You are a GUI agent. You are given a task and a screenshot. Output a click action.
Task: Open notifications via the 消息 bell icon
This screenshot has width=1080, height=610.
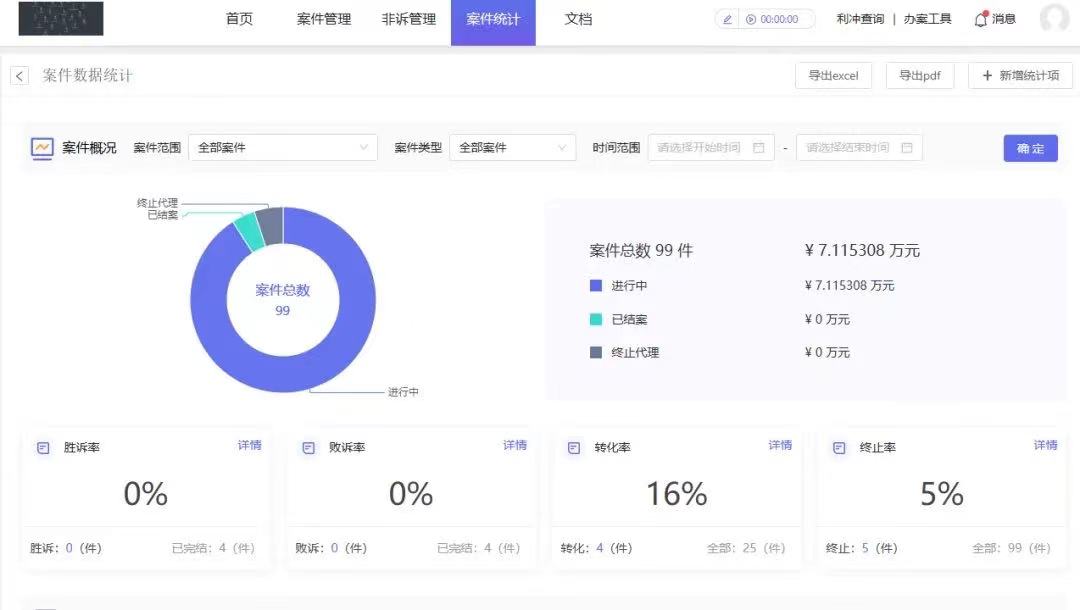(x=981, y=19)
